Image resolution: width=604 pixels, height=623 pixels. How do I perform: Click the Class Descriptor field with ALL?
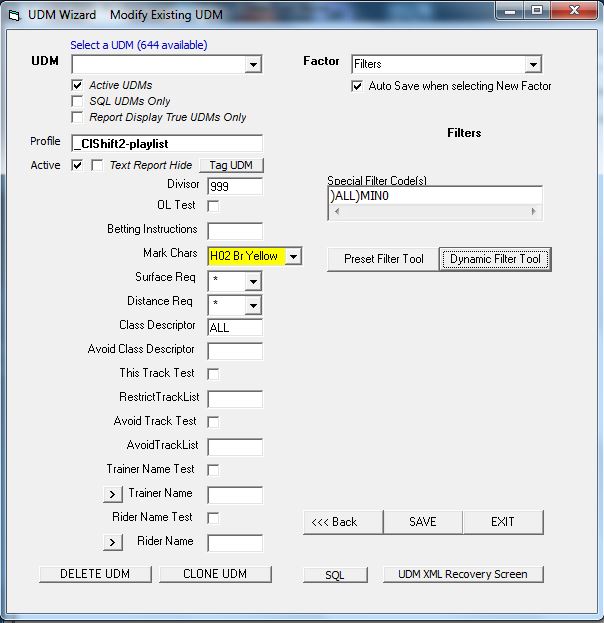tap(235, 328)
